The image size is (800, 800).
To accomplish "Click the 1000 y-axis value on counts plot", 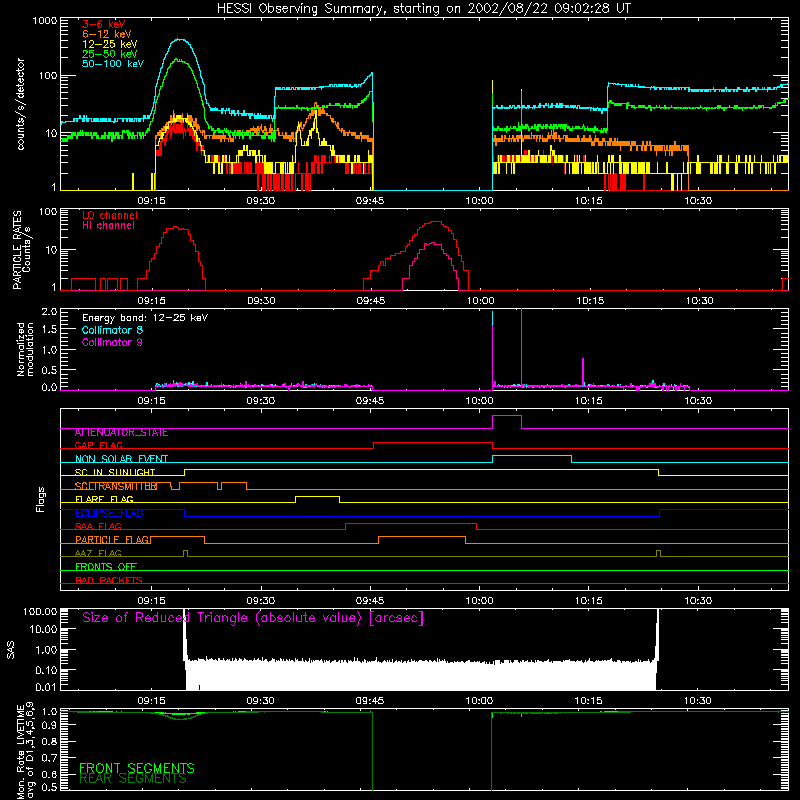I will 44,21.
